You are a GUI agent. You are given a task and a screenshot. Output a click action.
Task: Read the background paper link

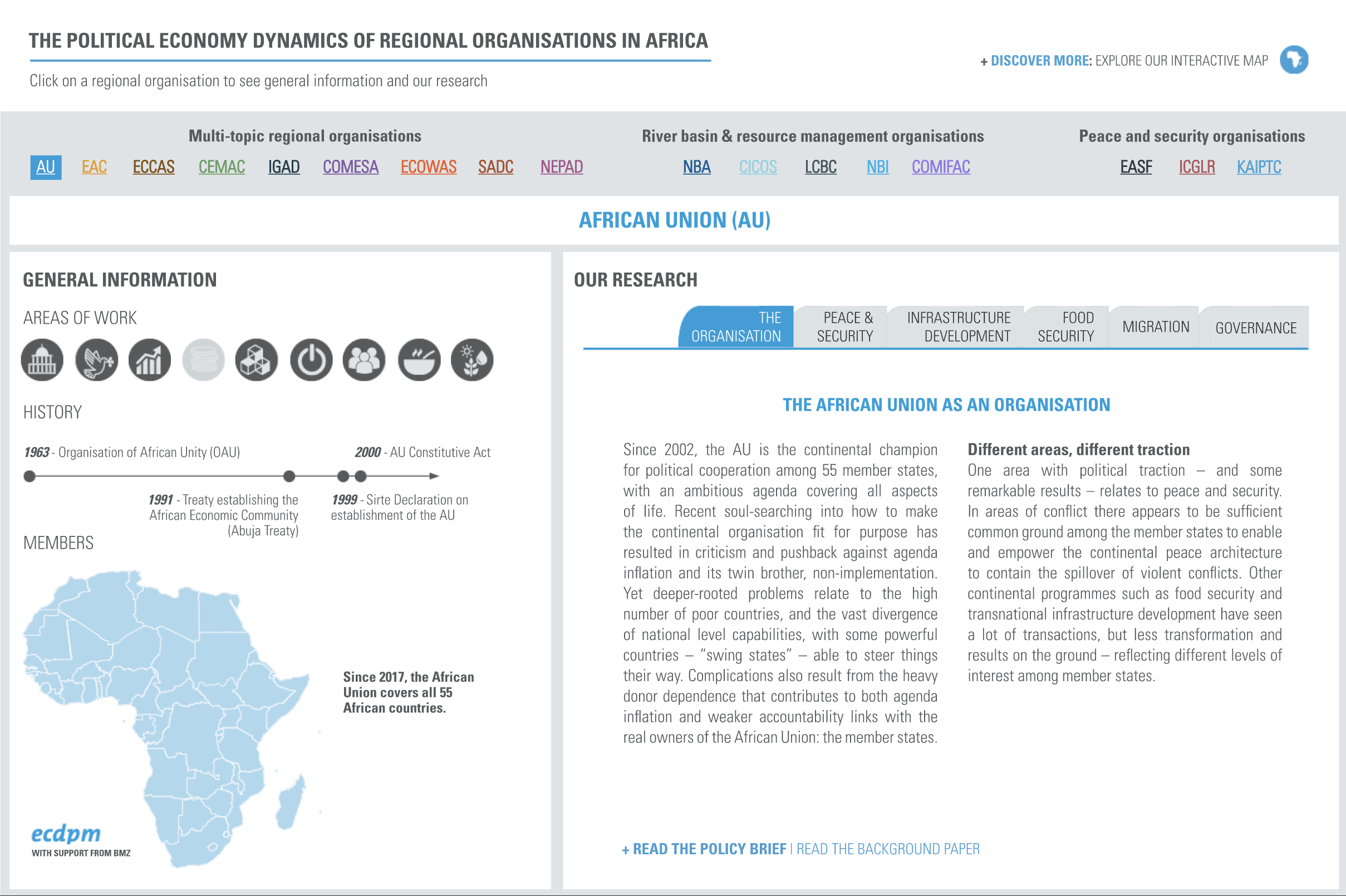coord(888,849)
